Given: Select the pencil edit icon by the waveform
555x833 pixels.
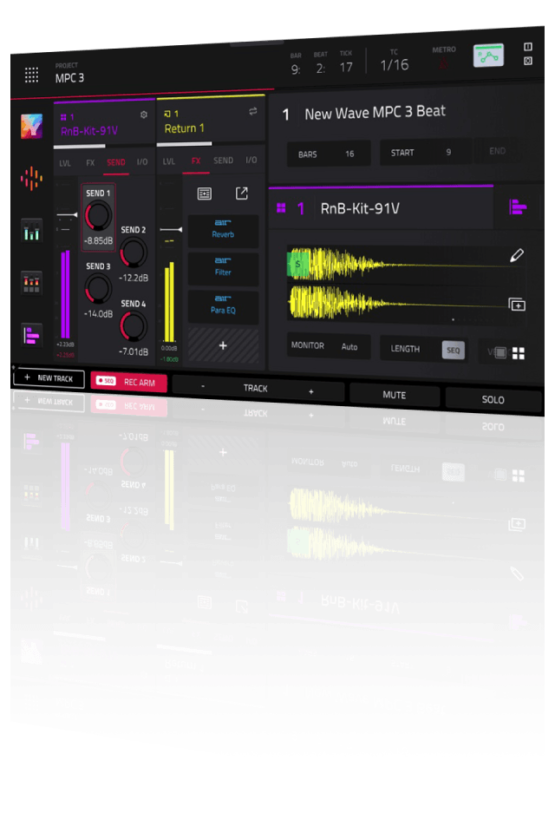Looking at the screenshot, I should pos(517,256).
